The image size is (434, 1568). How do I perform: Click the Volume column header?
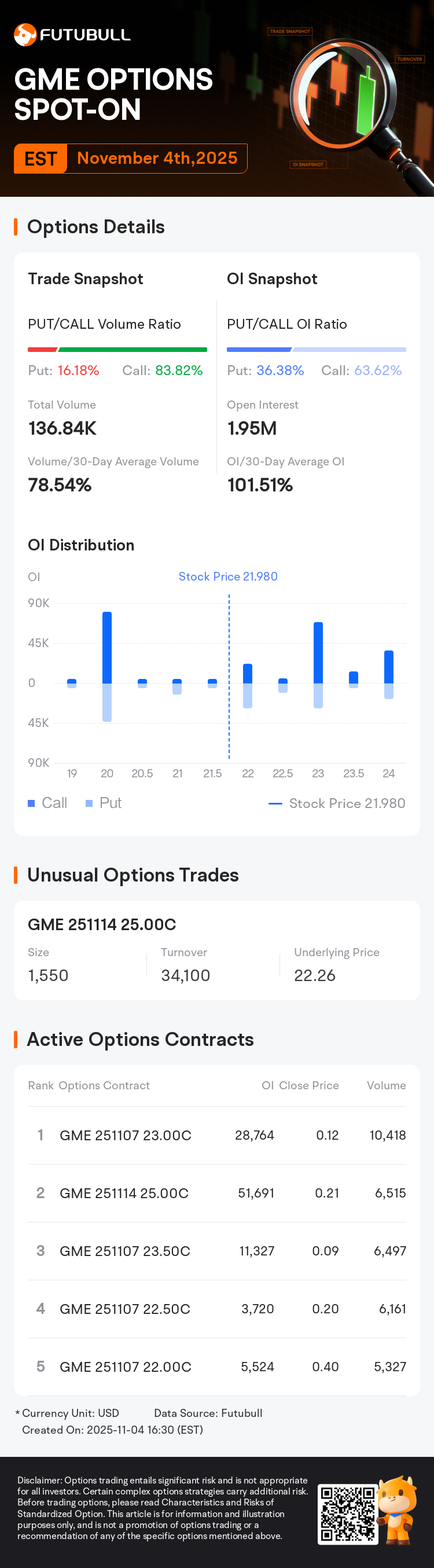(x=386, y=1085)
